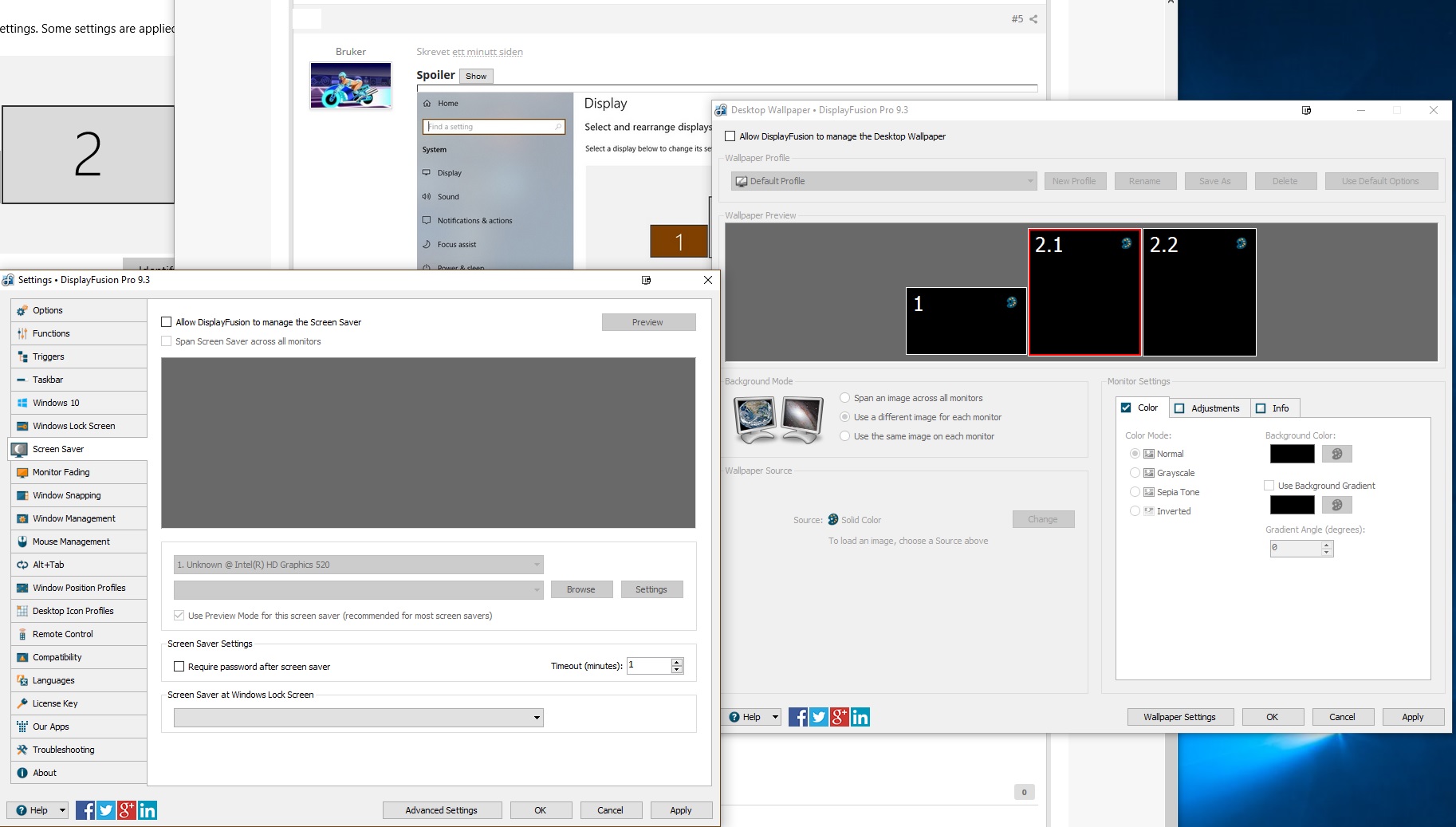Screen dimensions: 1456x827
Task: Open Taskbar settings page
Action: point(79,380)
